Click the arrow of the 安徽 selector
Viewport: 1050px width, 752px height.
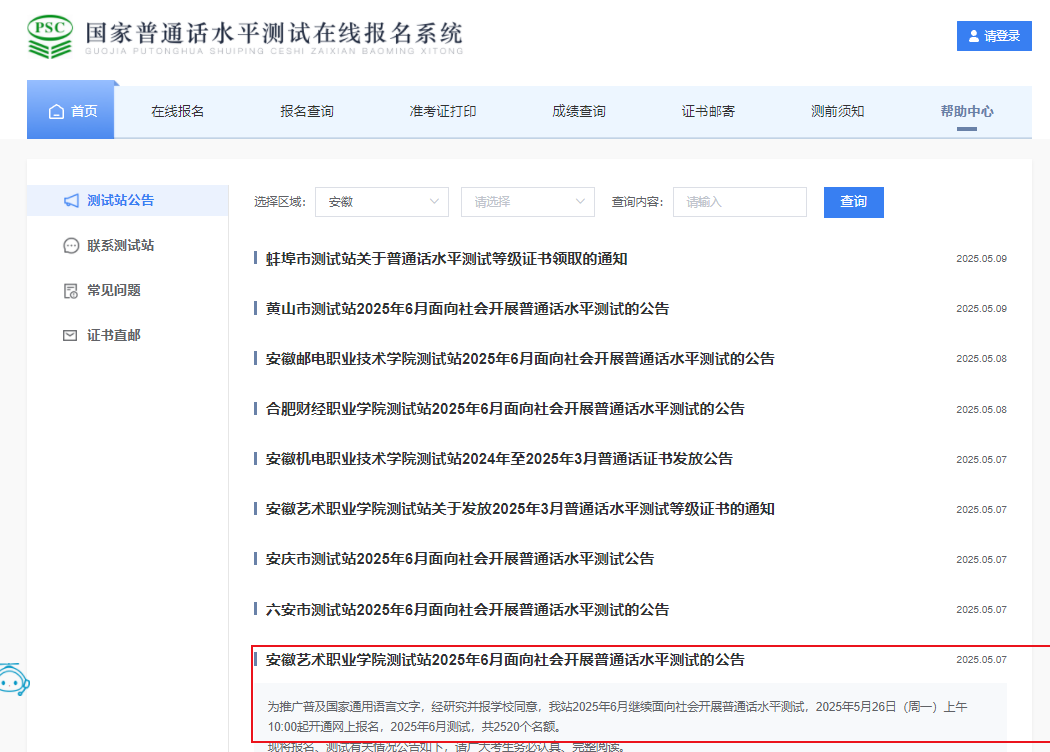434,202
